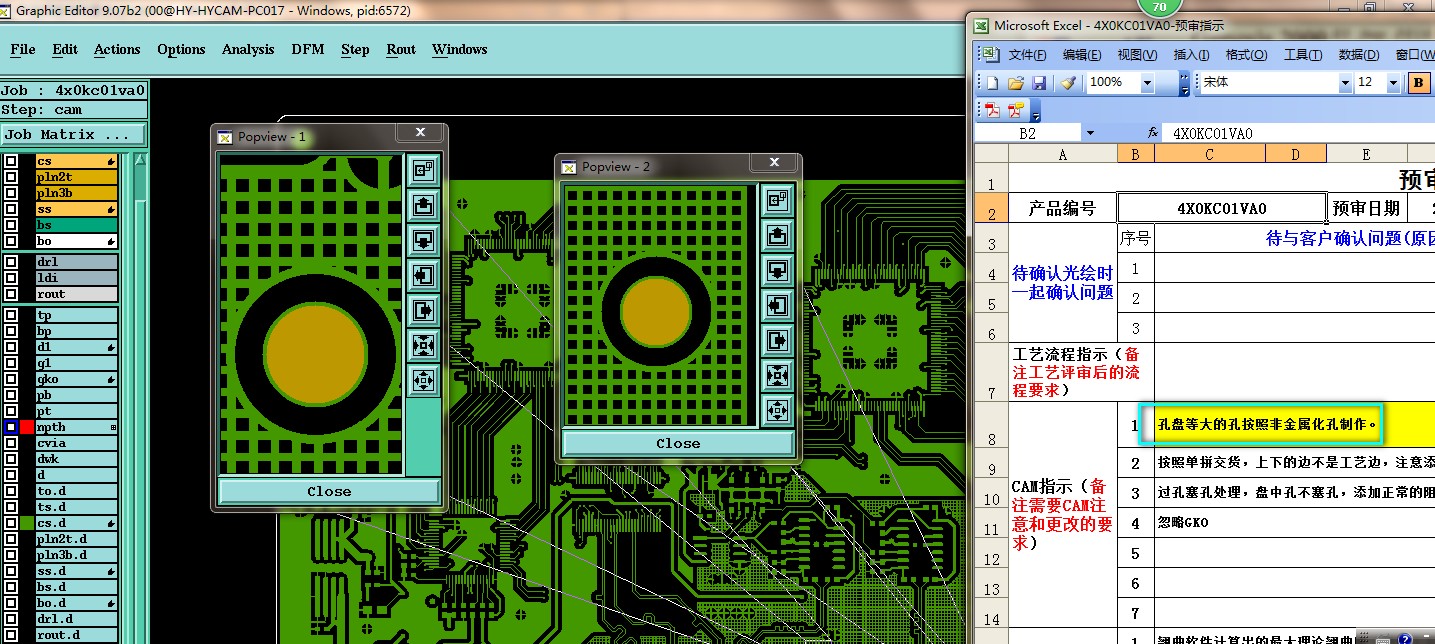The height and width of the screenshot is (644, 1435).
Task: Open the Rout menu in Graphic Editor
Action: [401, 49]
